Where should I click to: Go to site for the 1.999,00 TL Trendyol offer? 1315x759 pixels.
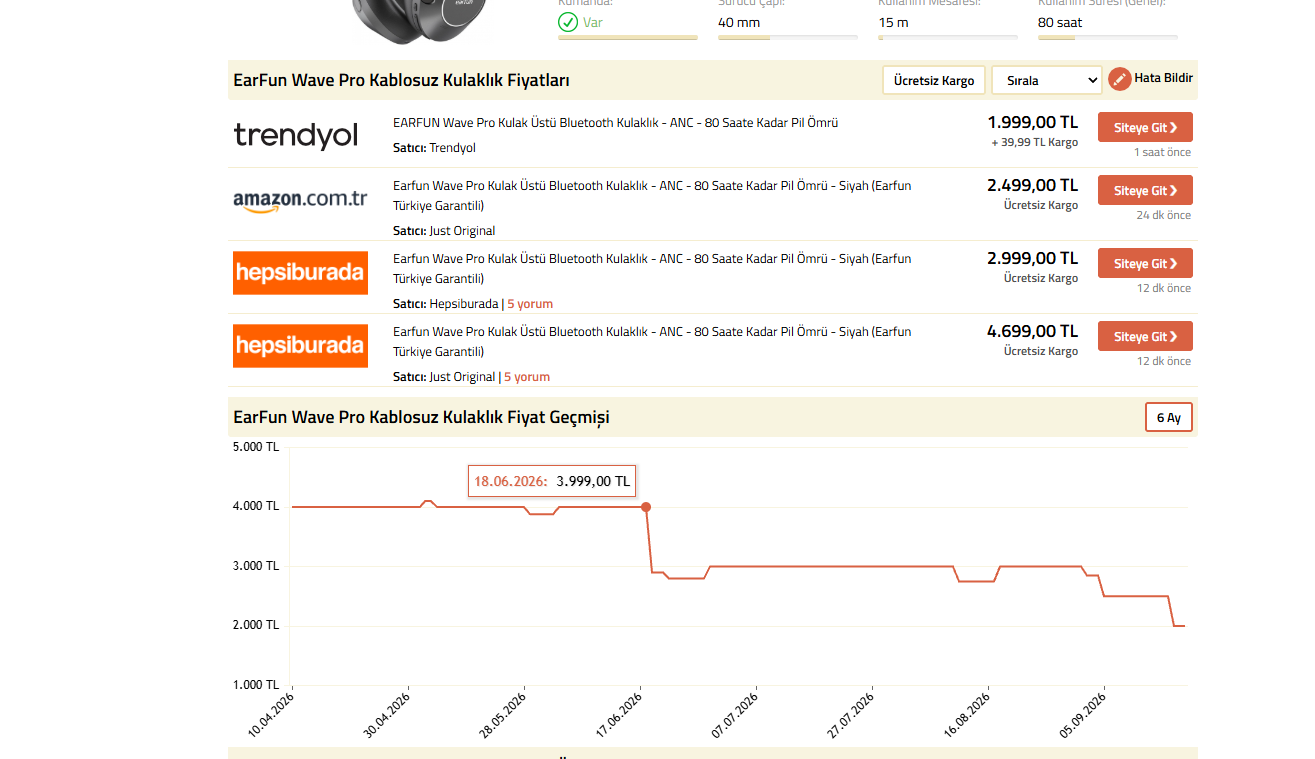[1145, 127]
